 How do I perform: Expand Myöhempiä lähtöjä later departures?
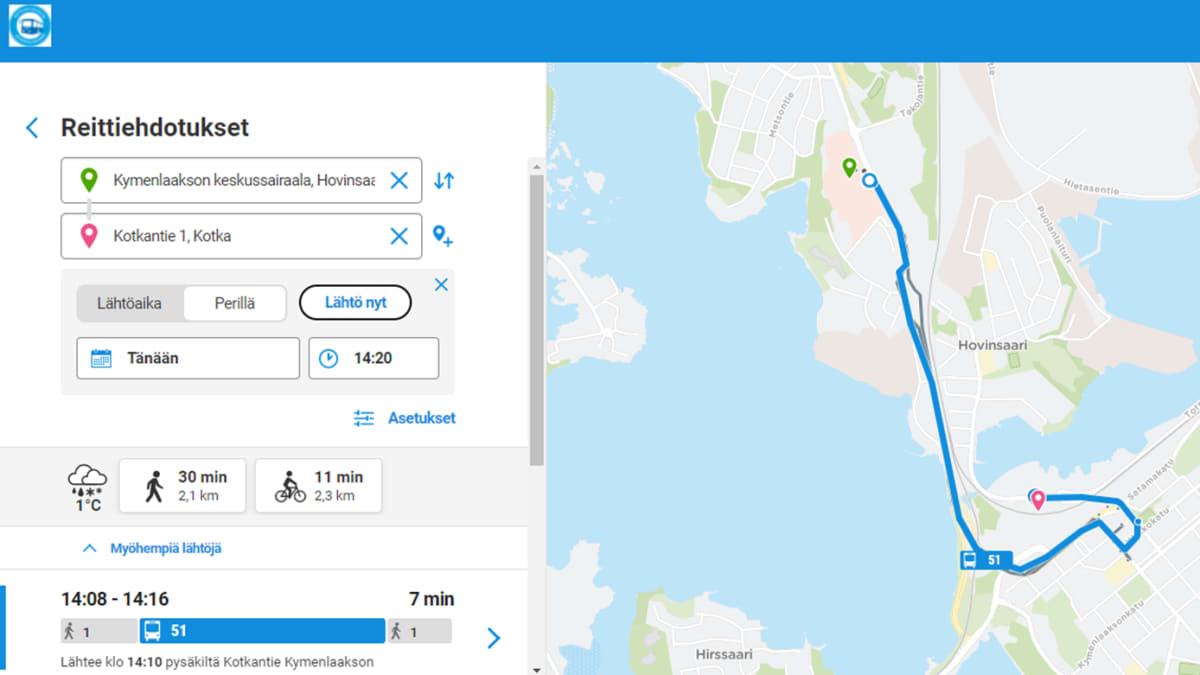(x=152, y=549)
